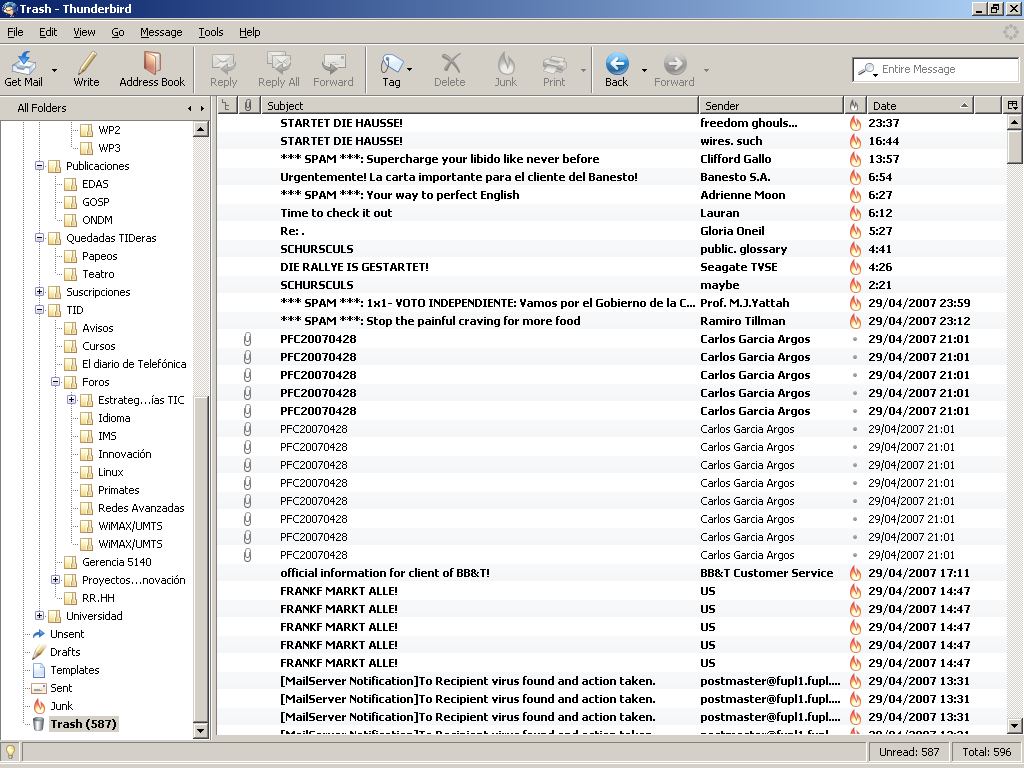Expand the Universidad folder

tap(40, 616)
